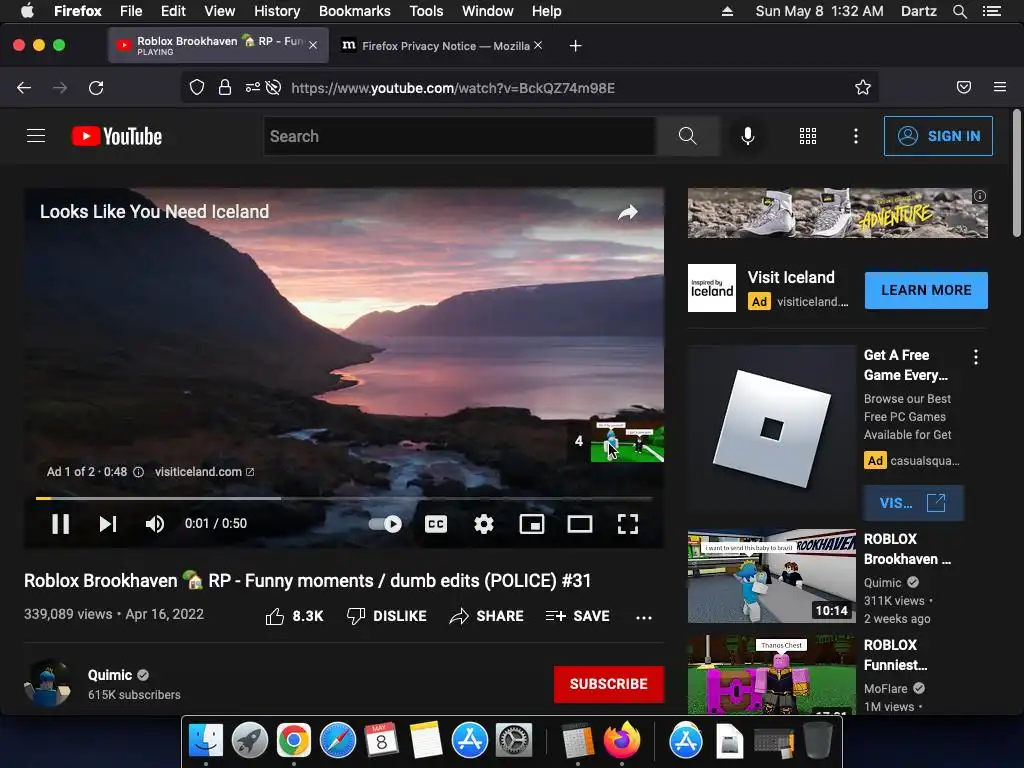This screenshot has width=1024, height=768.
Task: Open the YouTube guide hamburger menu
Action: click(x=36, y=136)
